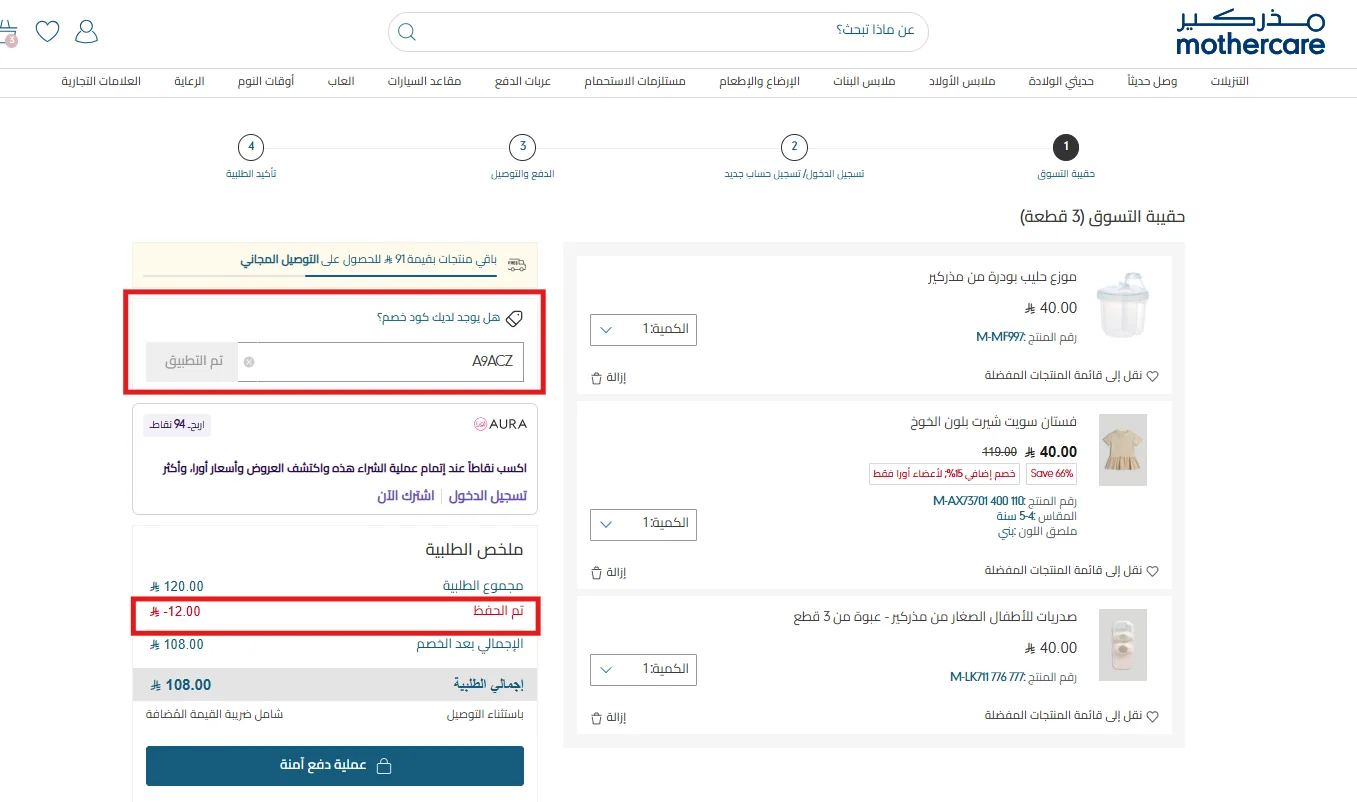This screenshot has height=802, width=1357.
Task: Click هل يوجد لديك كود خصم text
Action: (x=438, y=318)
